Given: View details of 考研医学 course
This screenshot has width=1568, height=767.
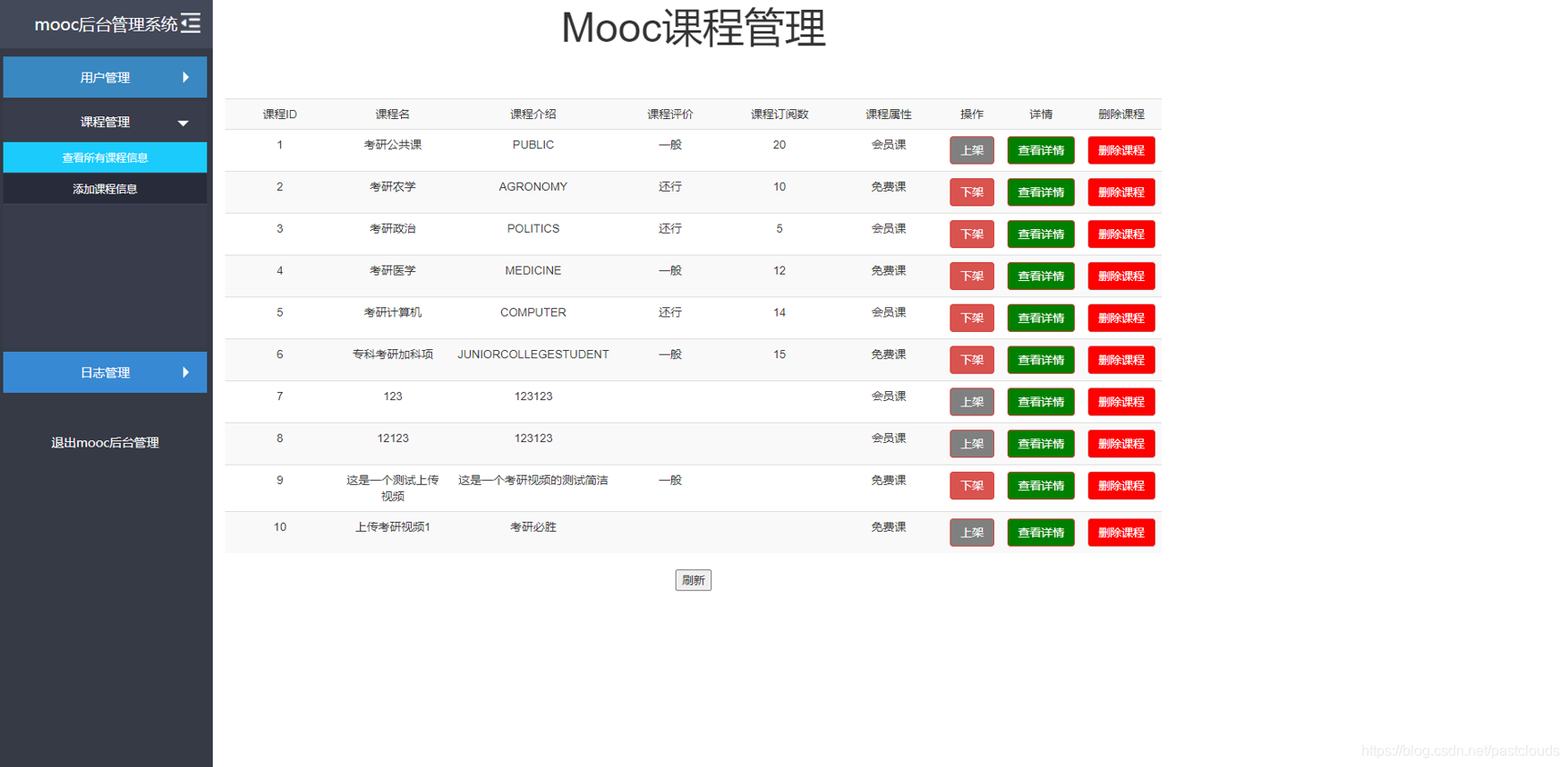Looking at the screenshot, I should coord(1041,277).
